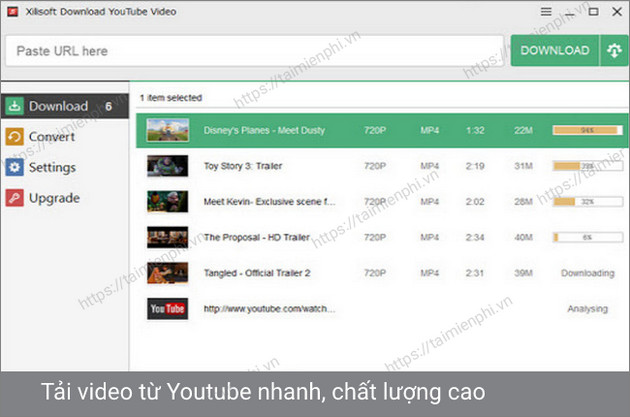Image resolution: width=630 pixels, height=417 pixels.
Task: Click the green DOWNLOAD button
Action: pyautogui.click(x=555, y=51)
